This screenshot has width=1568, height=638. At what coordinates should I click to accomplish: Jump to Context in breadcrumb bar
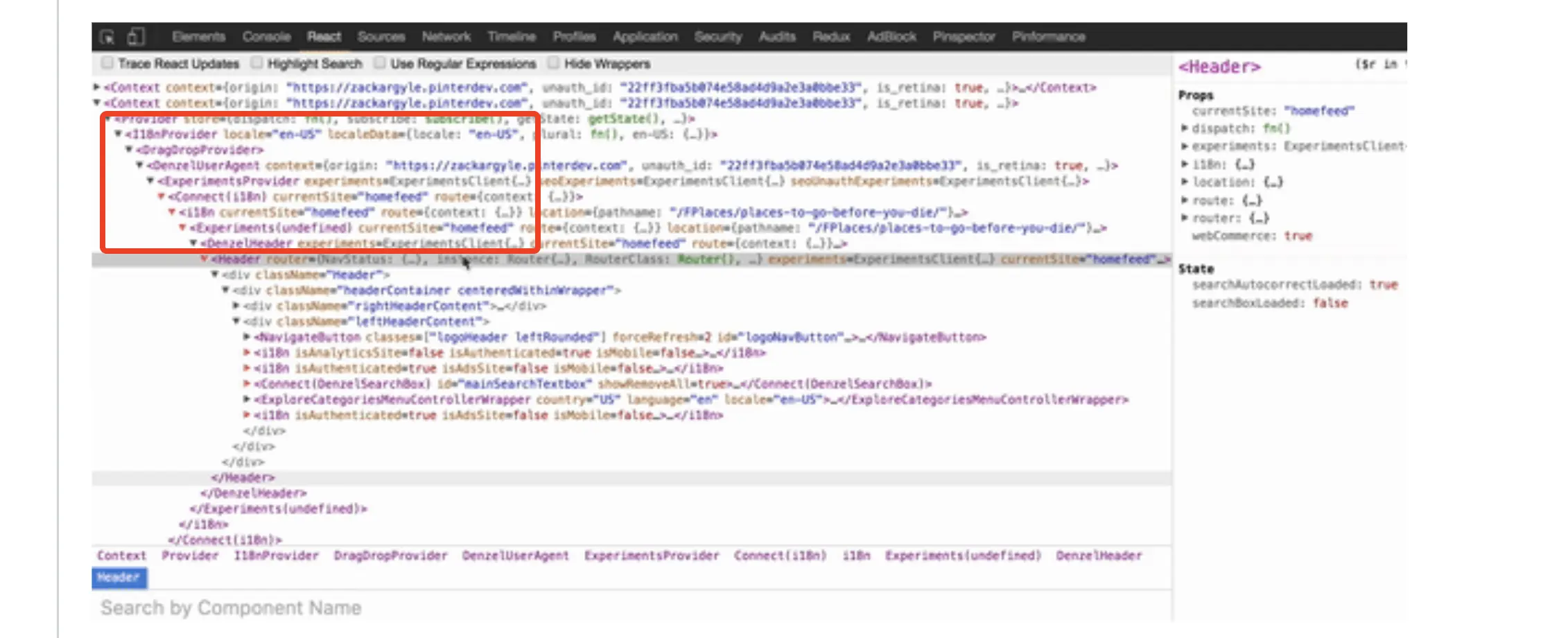(121, 555)
